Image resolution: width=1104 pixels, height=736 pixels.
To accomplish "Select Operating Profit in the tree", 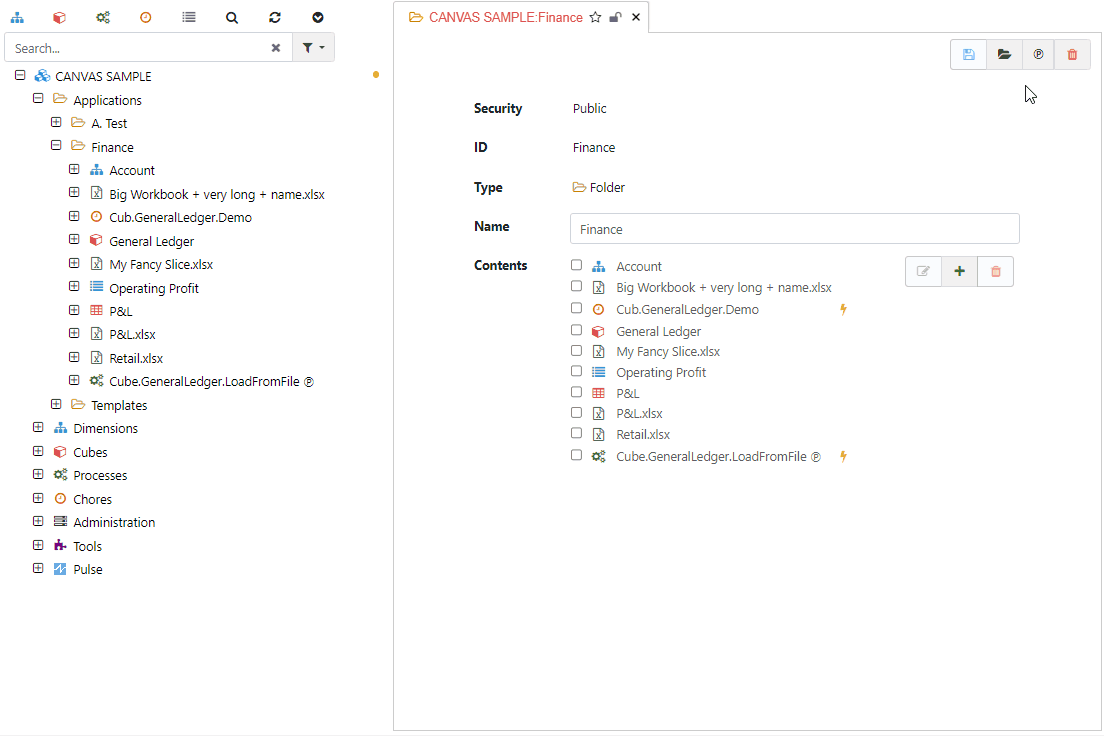I will click(x=154, y=288).
